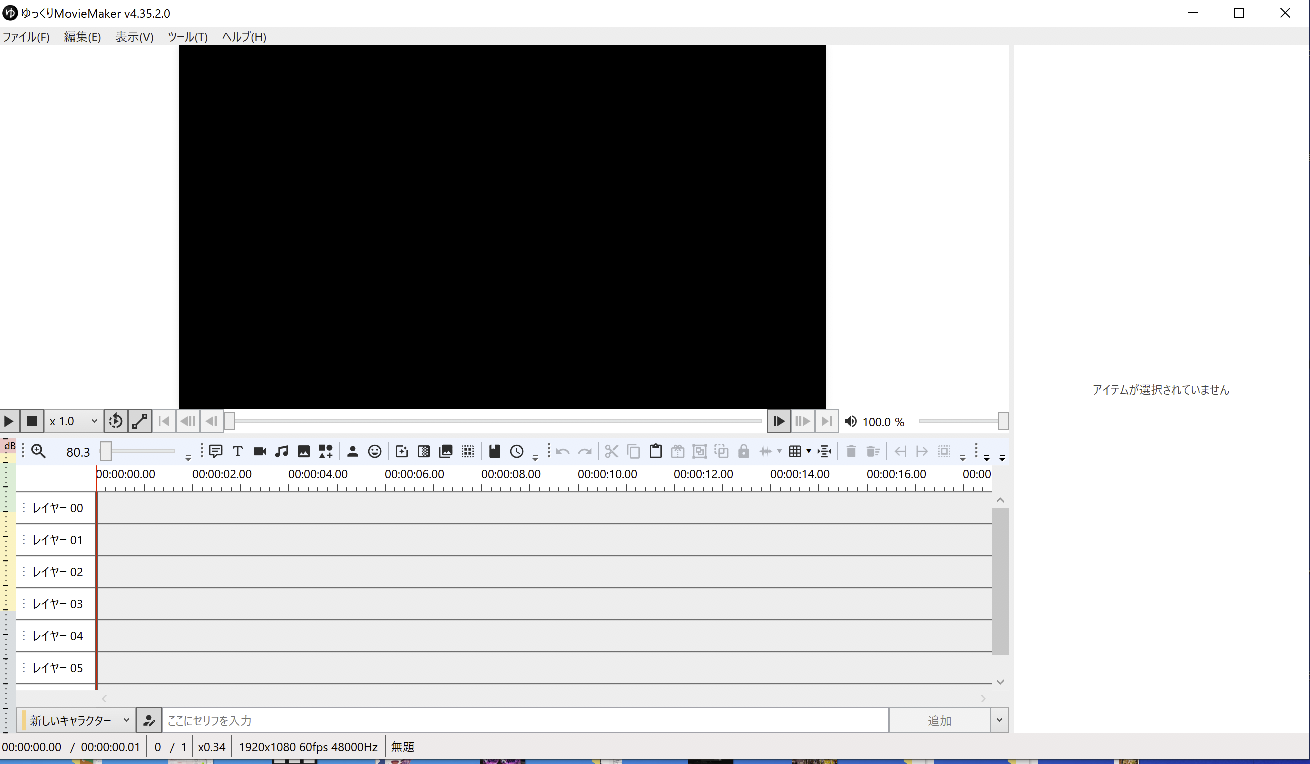The height and width of the screenshot is (764, 1310).
Task: Open the ファイル(F) menu
Action: coord(26,37)
